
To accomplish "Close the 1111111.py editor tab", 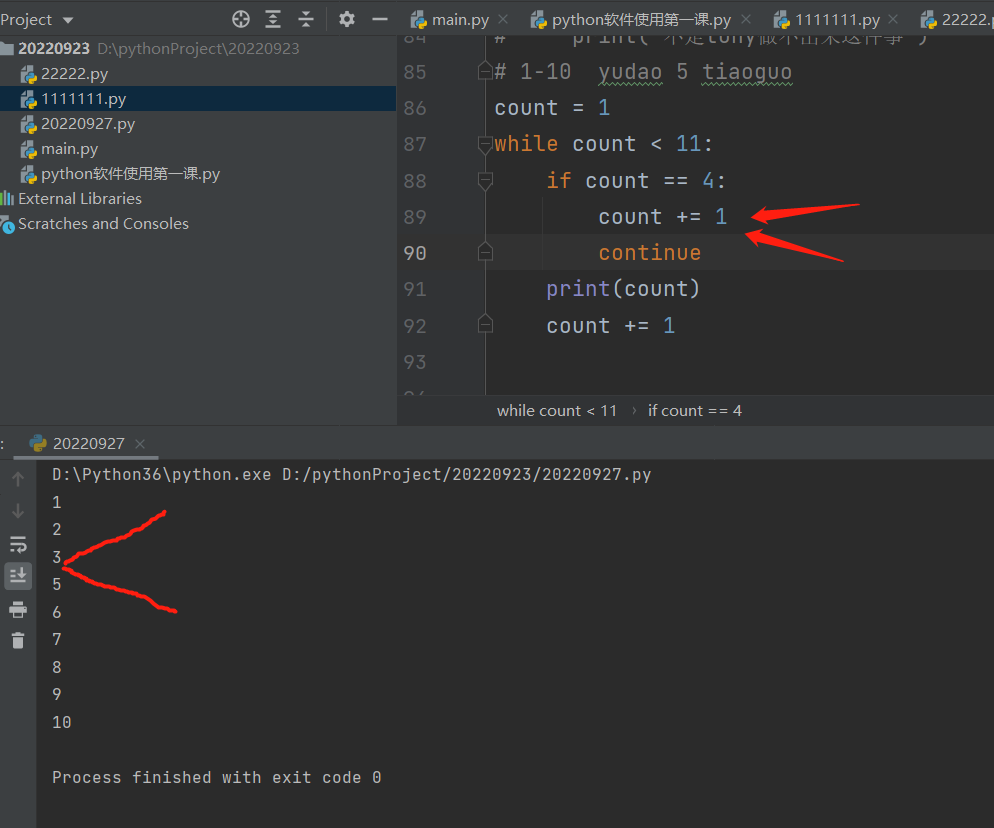I will (x=893, y=19).
